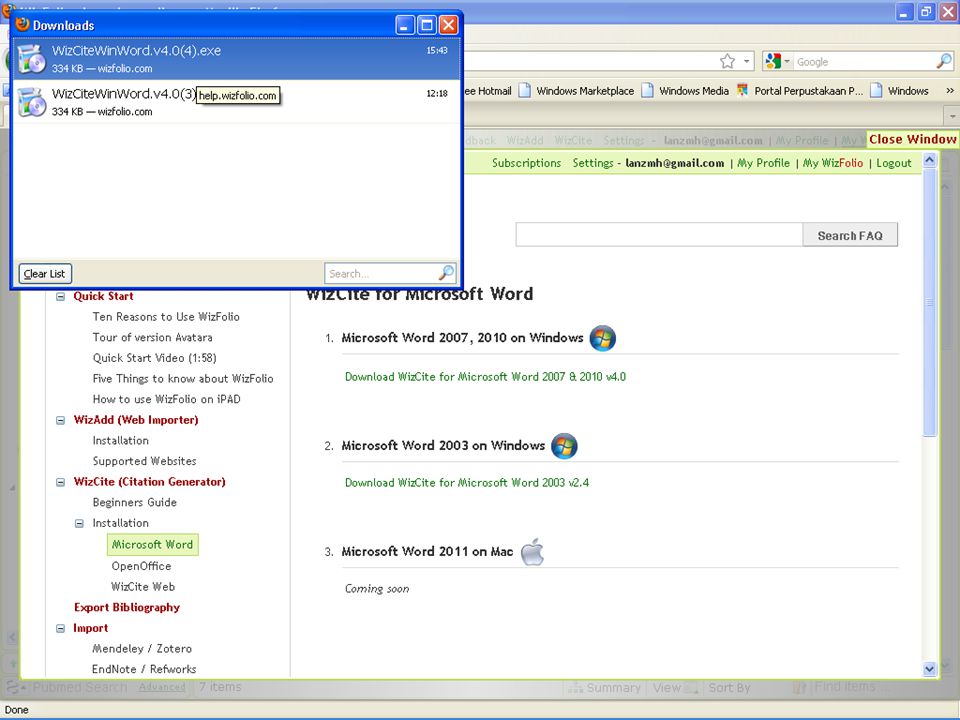Click the help page scroll up arrow
This screenshot has height=720, width=960.
point(929,160)
